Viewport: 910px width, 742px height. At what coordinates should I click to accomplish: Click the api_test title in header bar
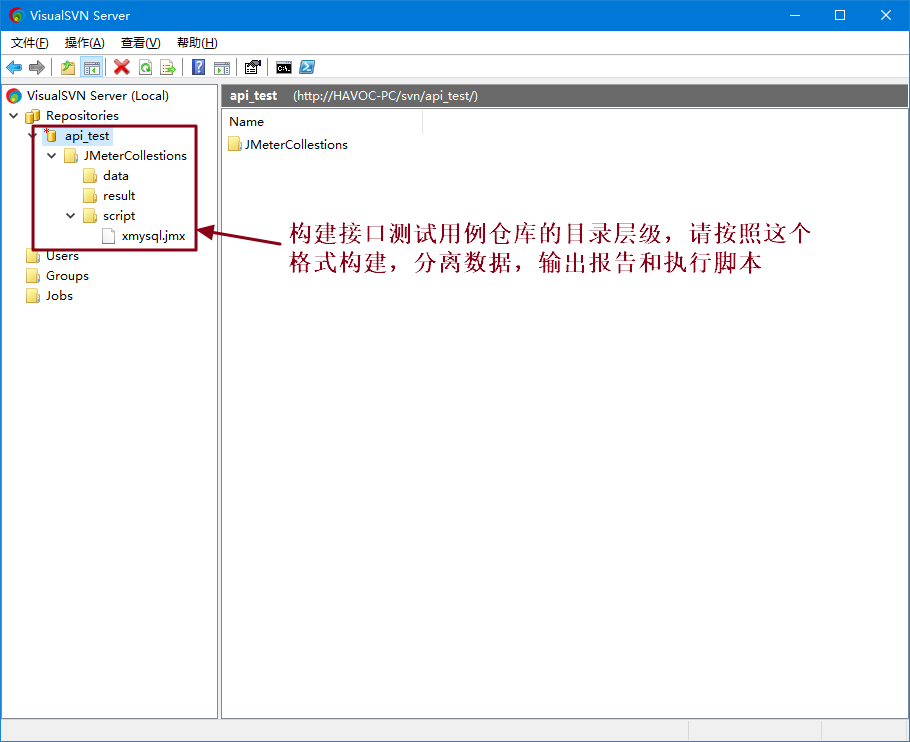(253, 96)
